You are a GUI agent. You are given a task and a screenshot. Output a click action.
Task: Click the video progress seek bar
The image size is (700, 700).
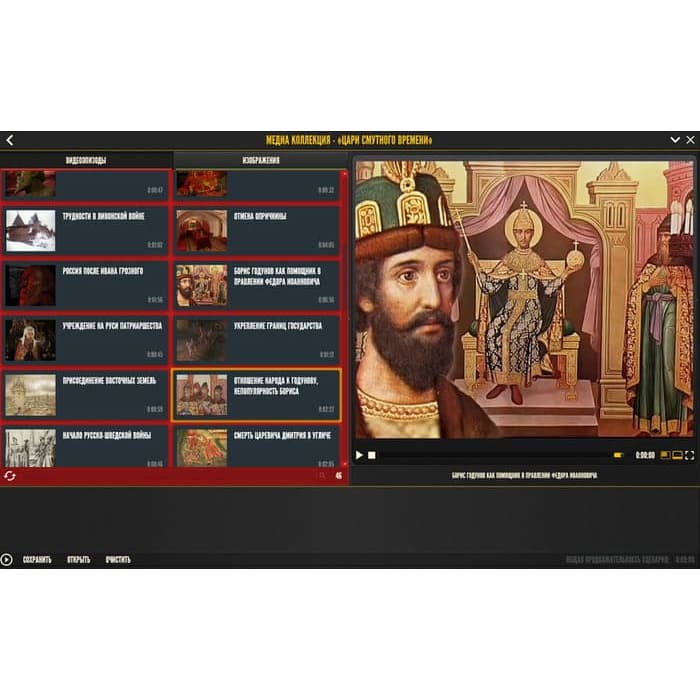tap(494, 455)
